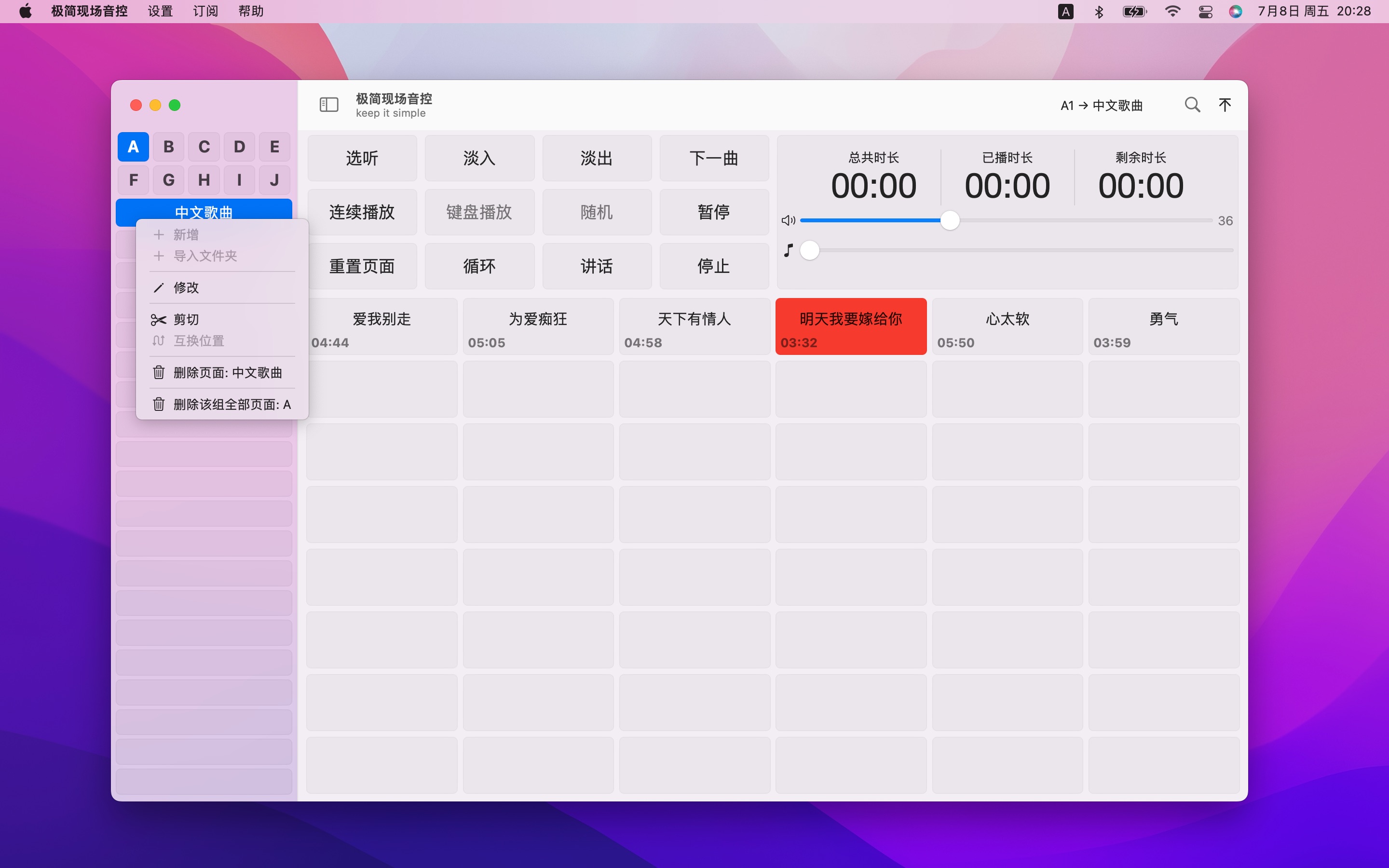This screenshot has height=868, width=1389.
Task: Open 极简现场音控 app menu
Action: pos(90,12)
